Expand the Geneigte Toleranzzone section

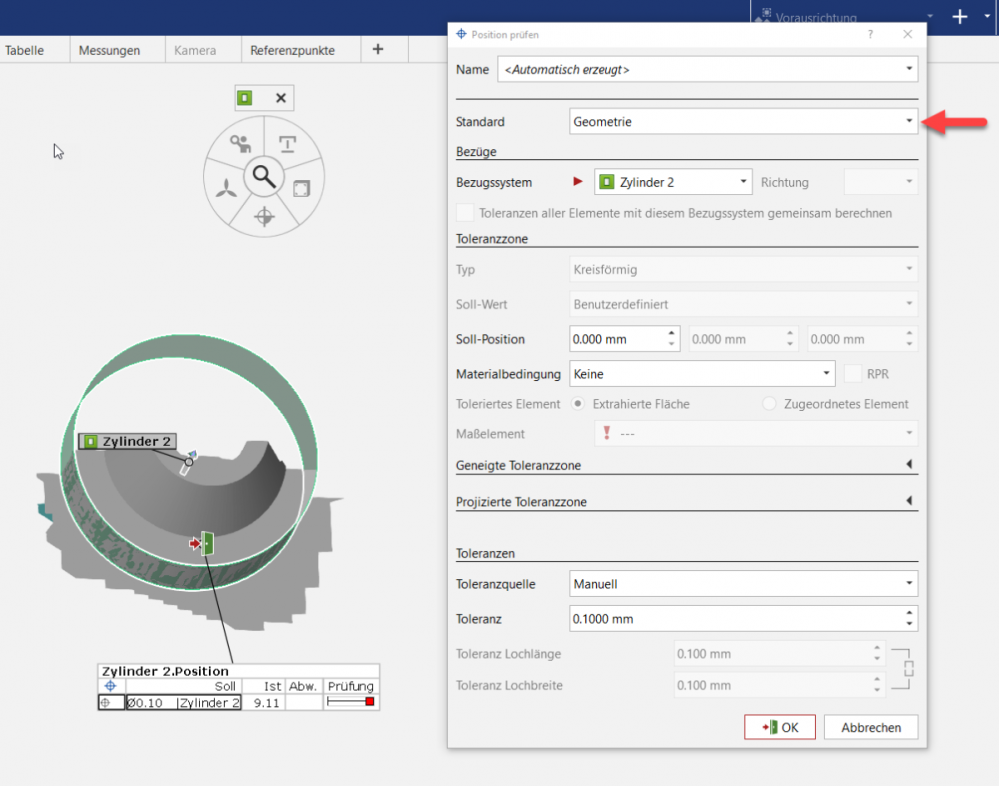(909, 465)
